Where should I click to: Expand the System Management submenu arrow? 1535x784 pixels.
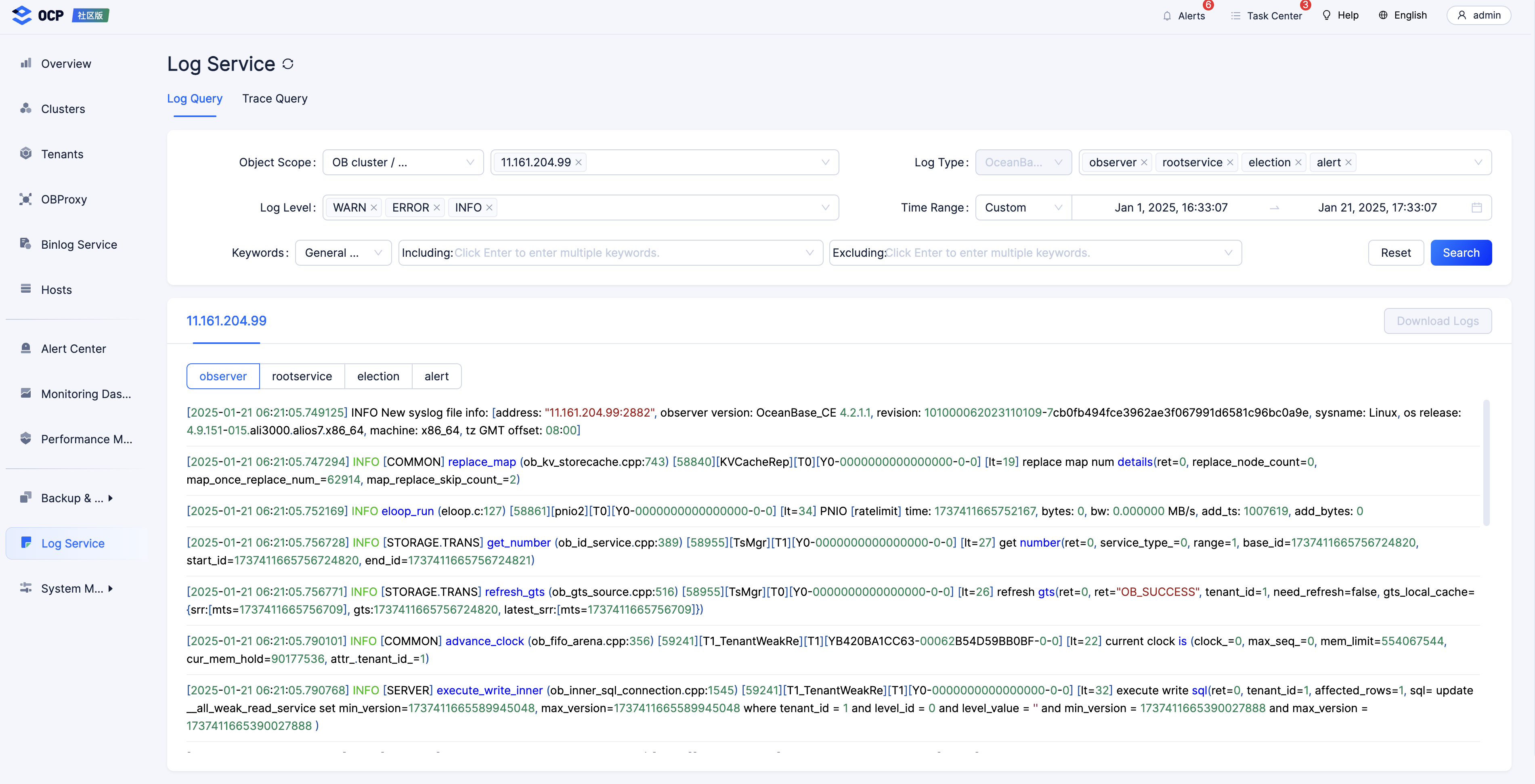[110, 589]
